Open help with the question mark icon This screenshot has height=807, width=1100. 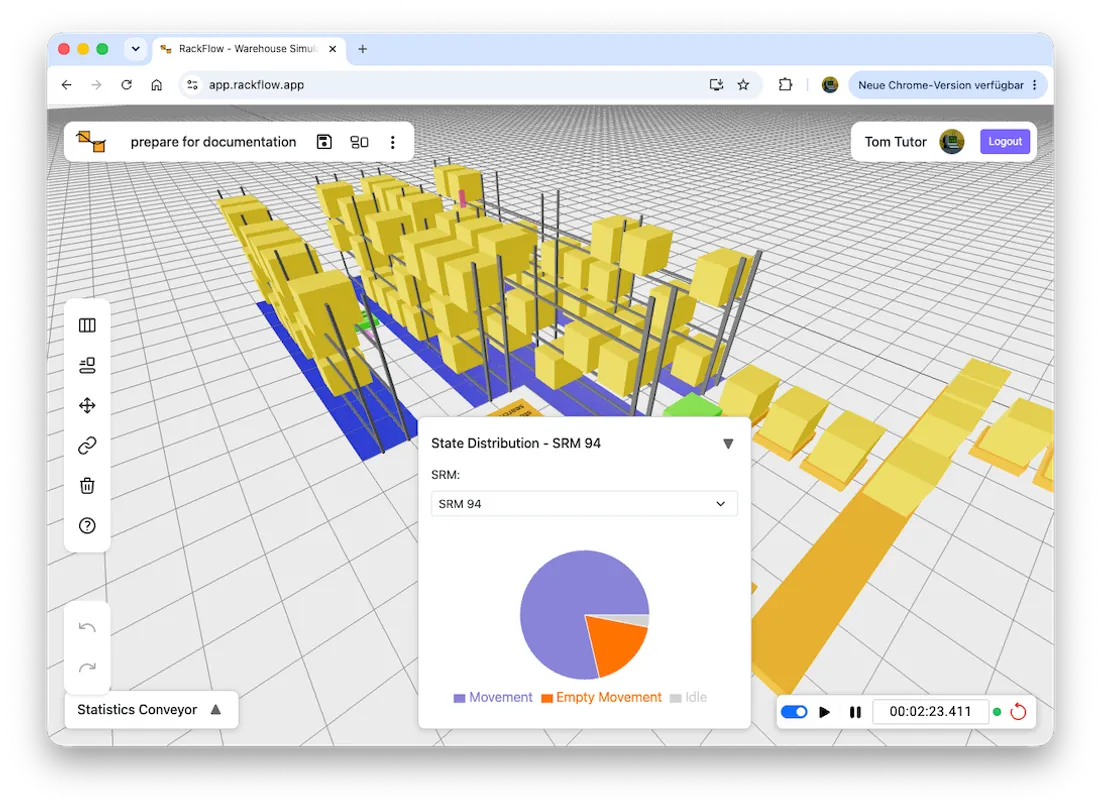tap(87, 525)
